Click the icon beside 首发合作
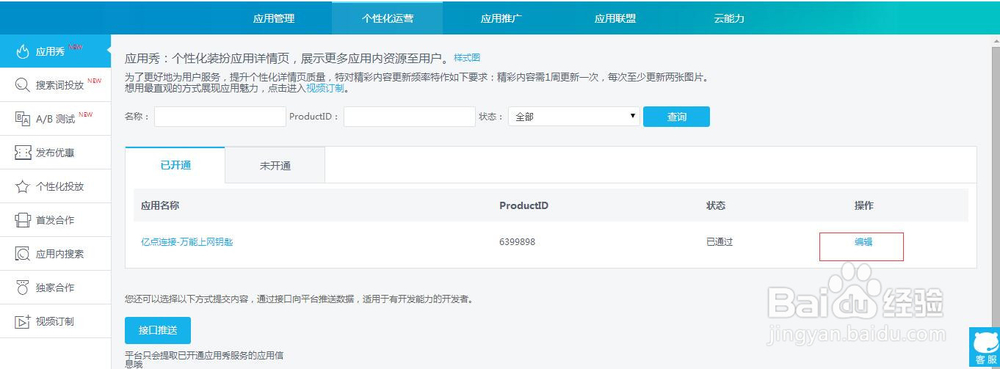The width and height of the screenshot is (1000, 369). (x=22, y=221)
